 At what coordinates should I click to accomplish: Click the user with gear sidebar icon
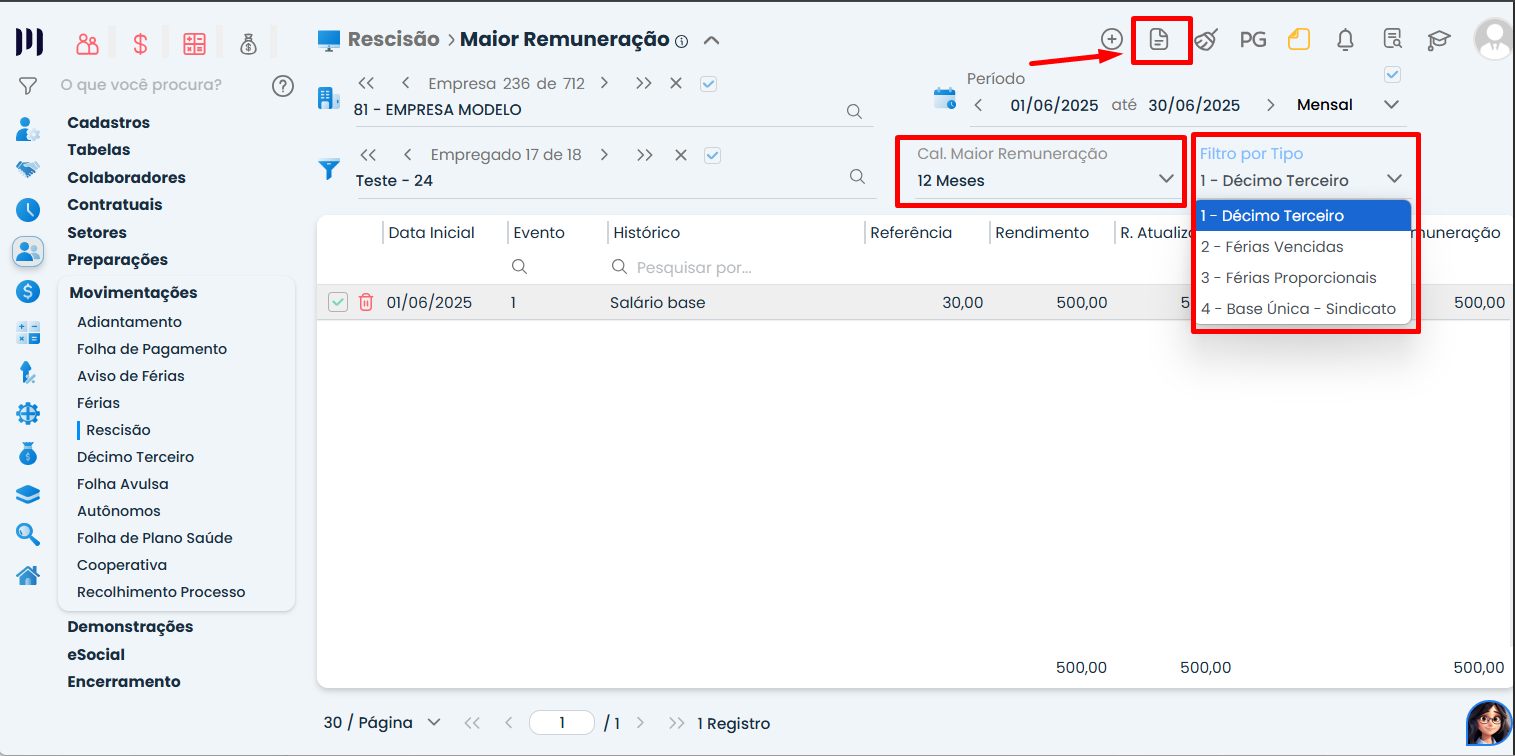[x=28, y=129]
